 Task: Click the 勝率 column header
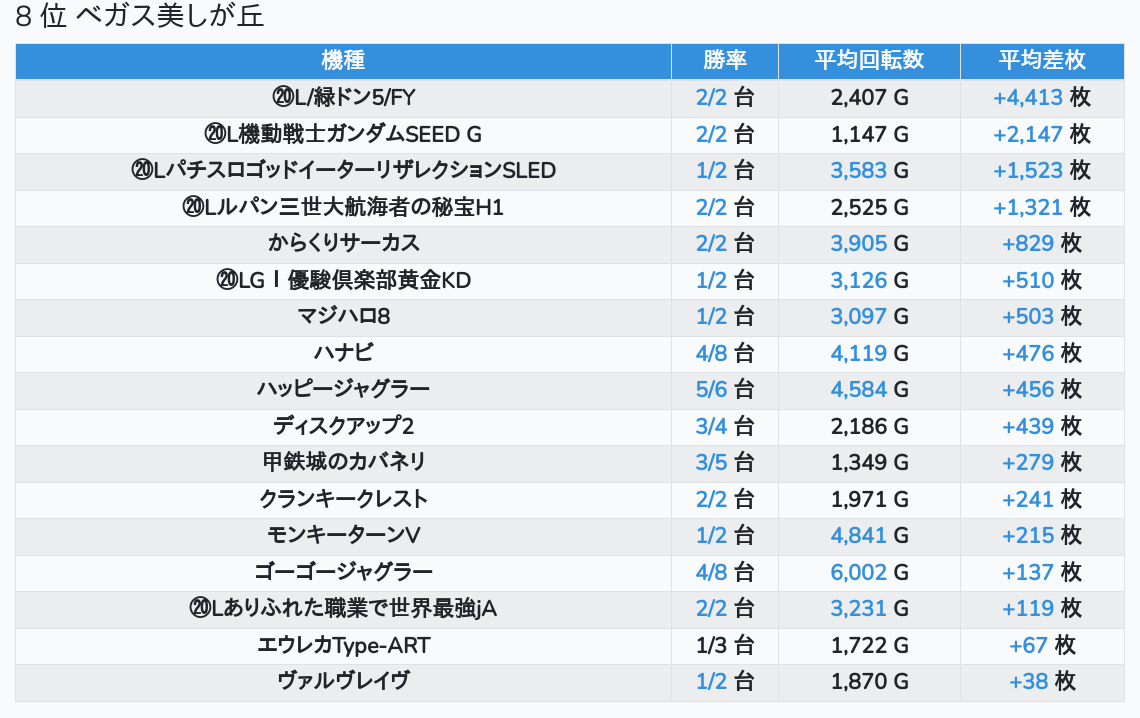[725, 60]
